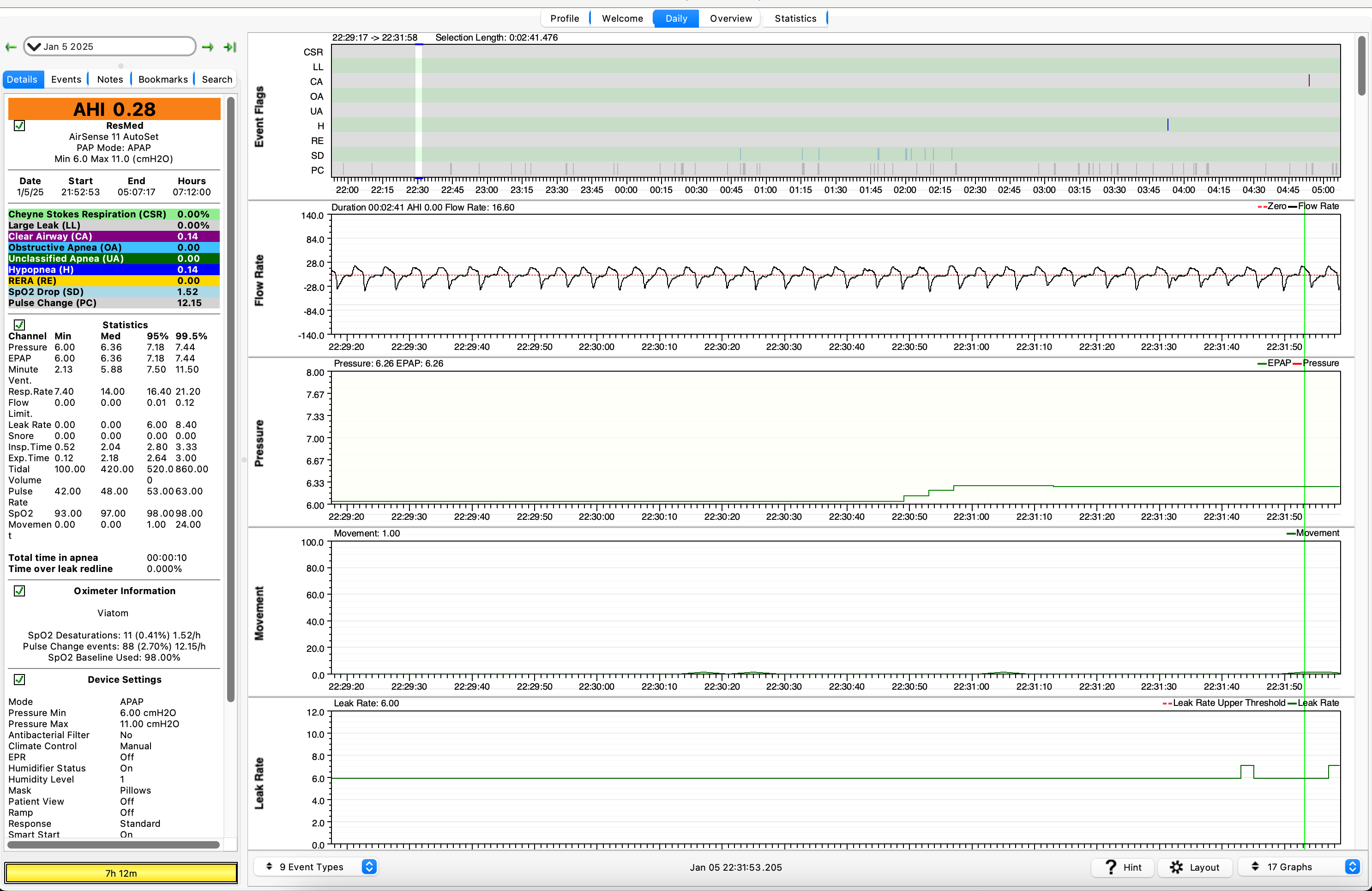This screenshot has width=1372, height=891.
Task: Click the Hint button
Action: [1122, 867]
